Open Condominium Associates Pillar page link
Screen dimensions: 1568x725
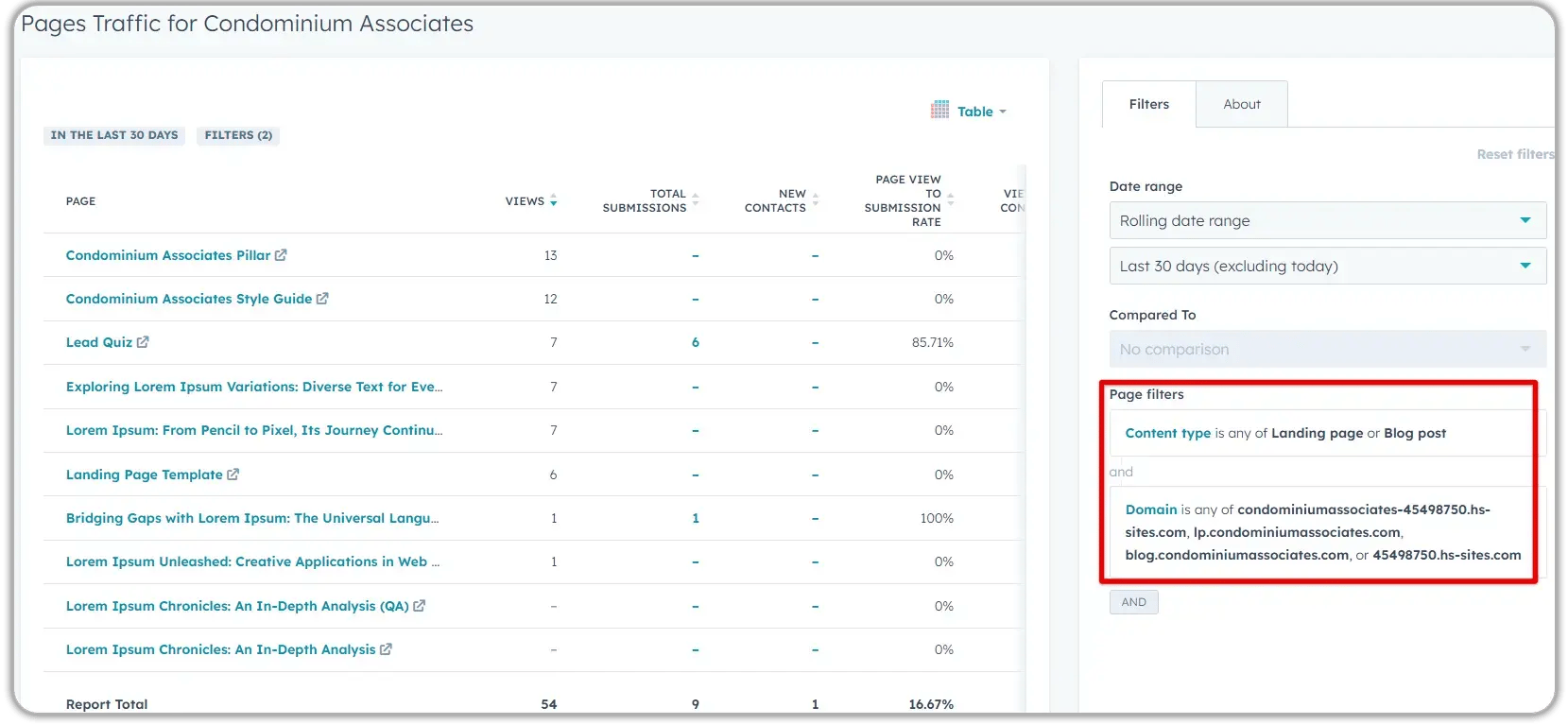pyautogui.click(x=168, y=255)
